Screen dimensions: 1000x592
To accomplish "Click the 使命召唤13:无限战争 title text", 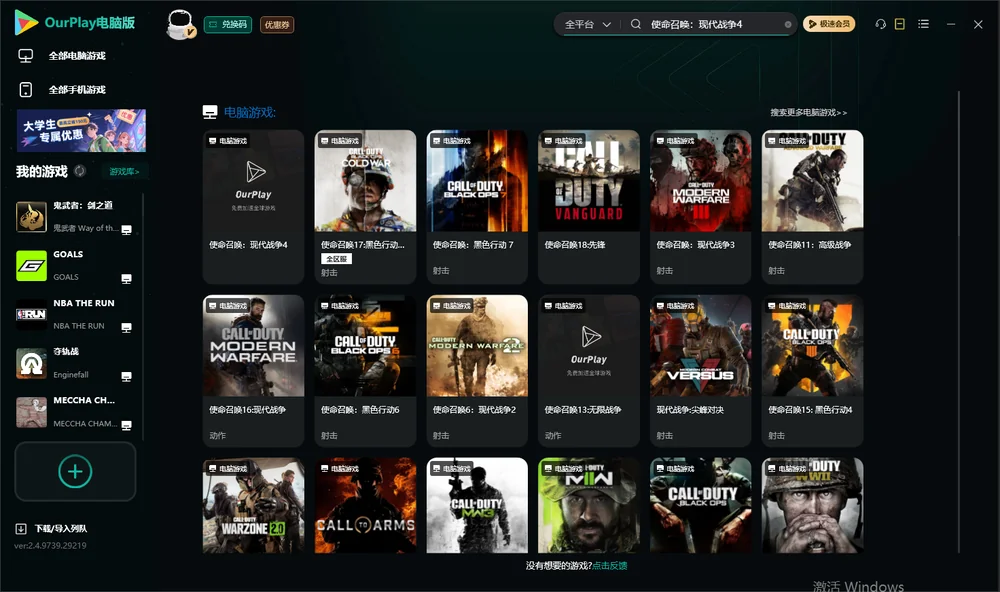I will (582, 410).
